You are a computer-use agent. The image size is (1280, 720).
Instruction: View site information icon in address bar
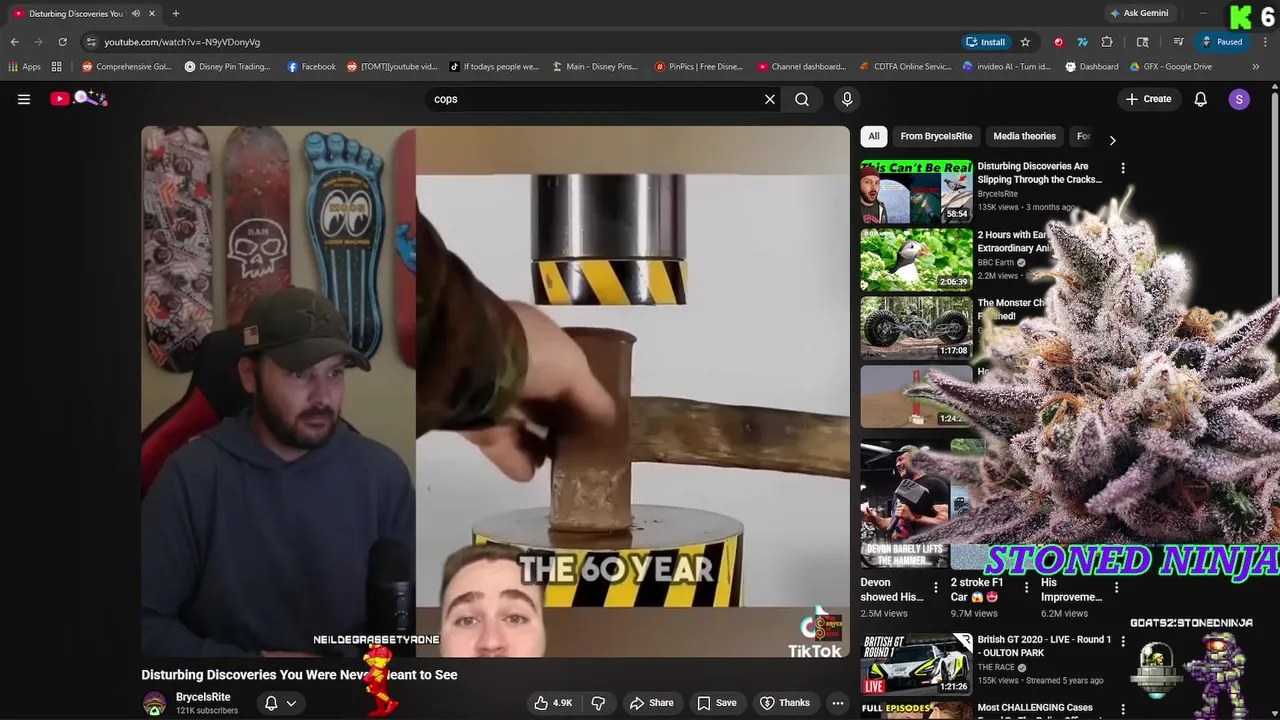tap(91, 42)
